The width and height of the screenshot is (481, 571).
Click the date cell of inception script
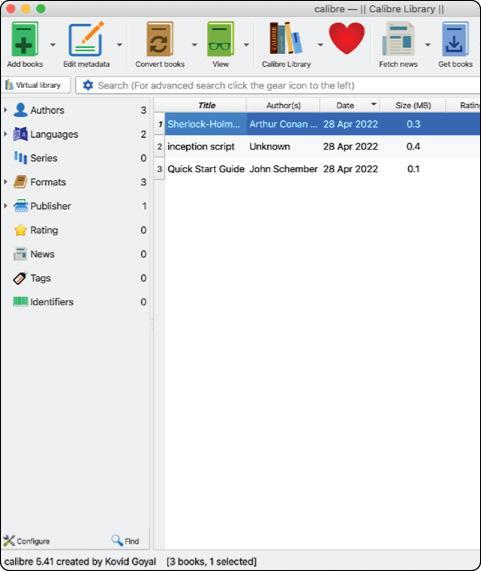click(x=350, y=146)
